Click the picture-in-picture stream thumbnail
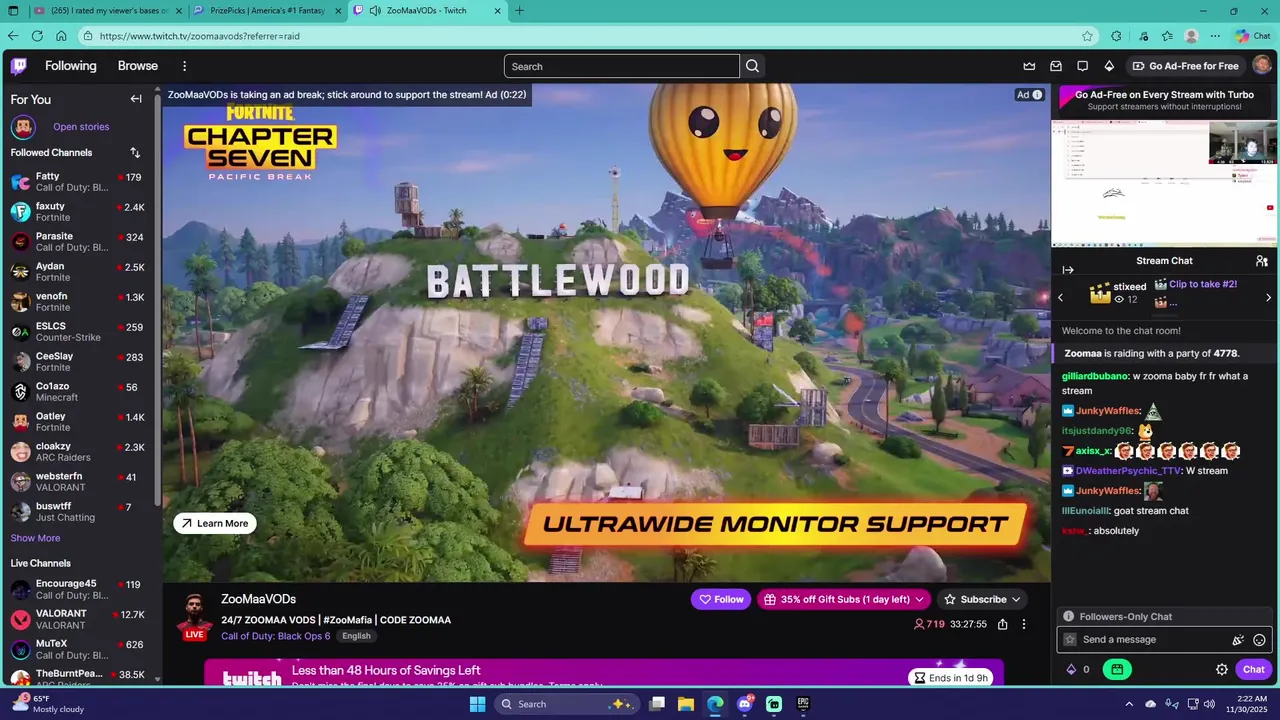Screen dimensions: 1280x720 [x=1165, y=183]
